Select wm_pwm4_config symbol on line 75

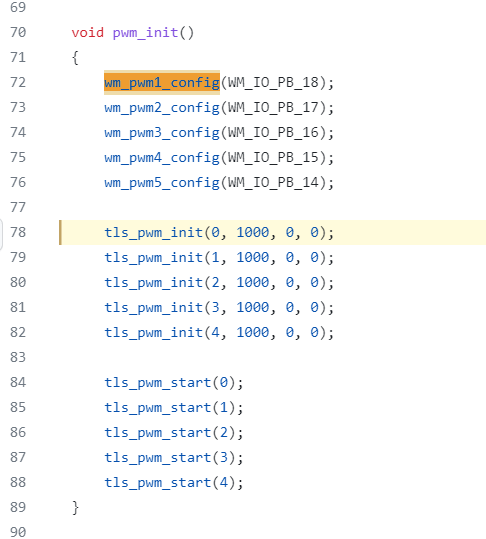pos(162,157)
